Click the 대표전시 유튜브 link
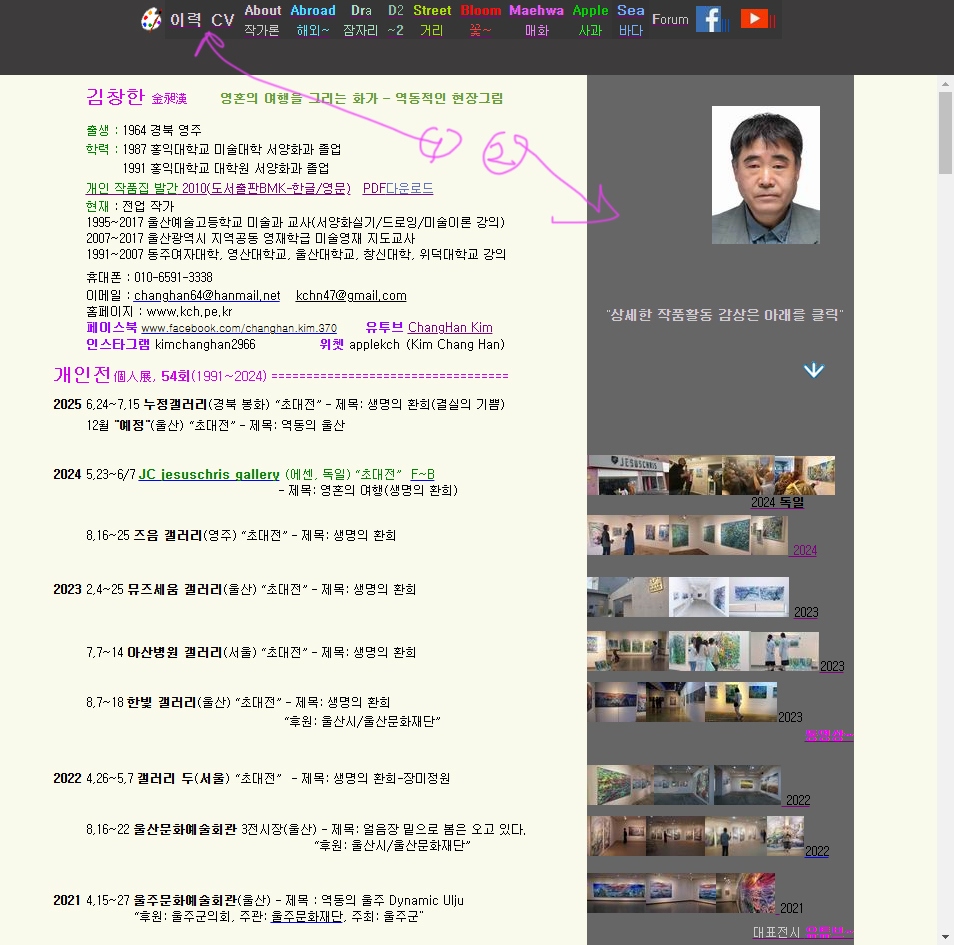Viewport: 954px width, 945px height. [803, 932]
